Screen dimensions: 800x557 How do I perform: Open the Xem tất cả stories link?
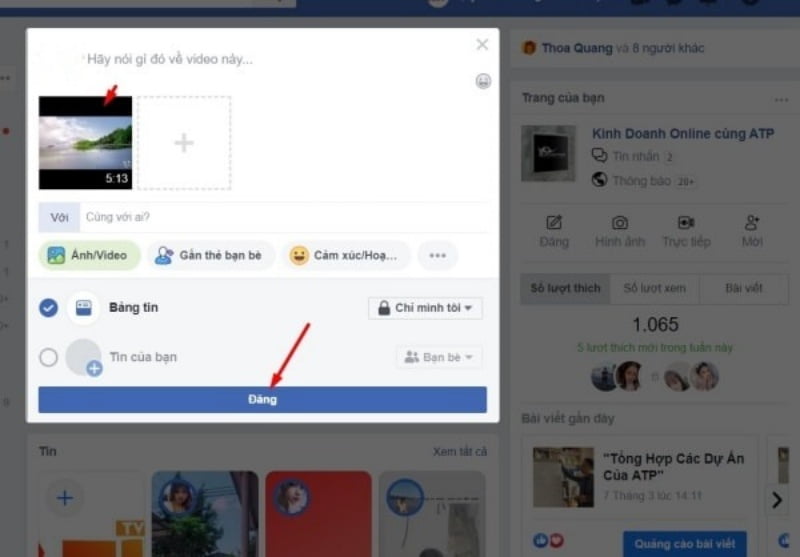click(x=459, y=451)
